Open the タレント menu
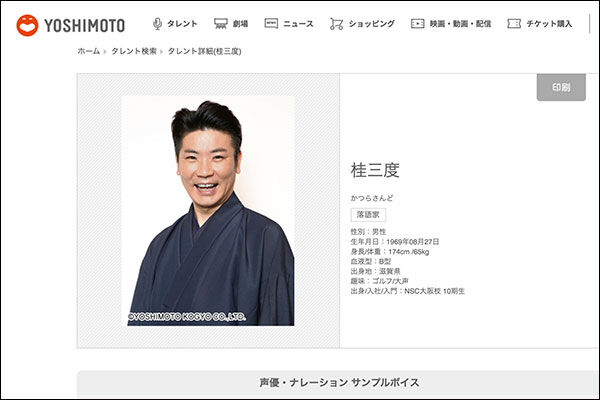 point(182,24)
